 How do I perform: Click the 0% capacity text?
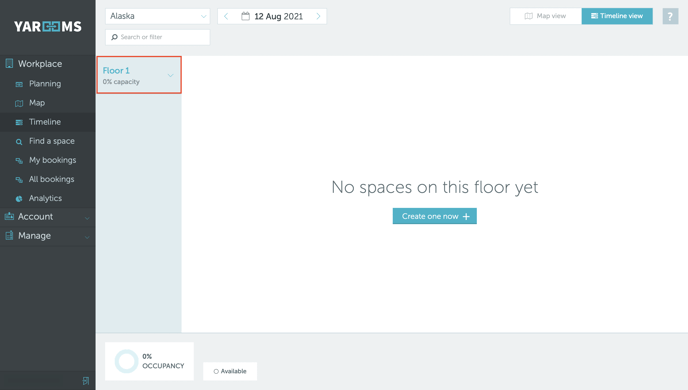tap(121, 82)
